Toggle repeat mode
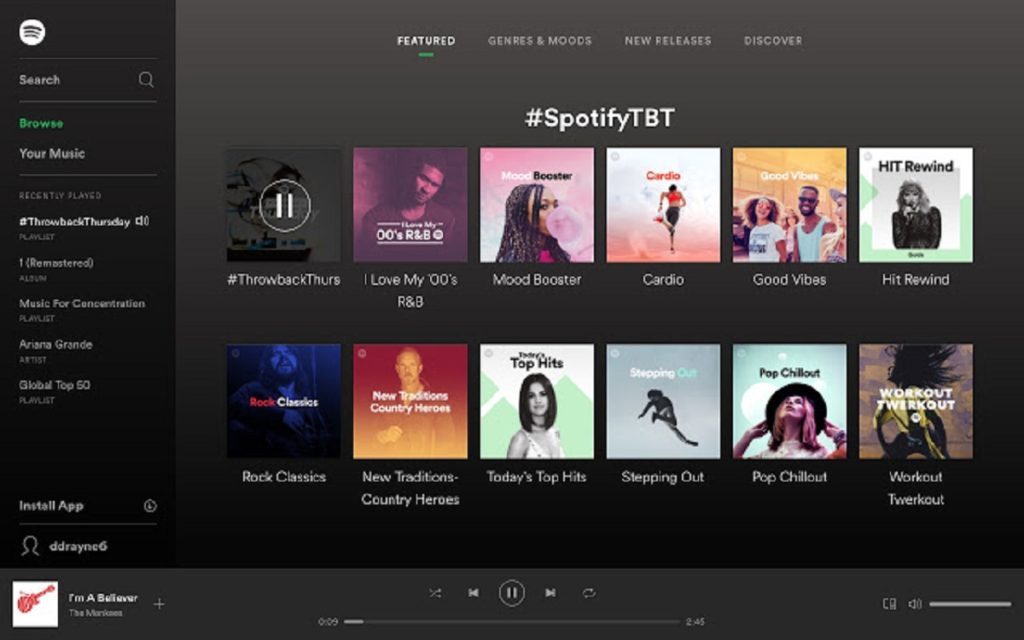The image size is (1024, 640). pos(589,593)
